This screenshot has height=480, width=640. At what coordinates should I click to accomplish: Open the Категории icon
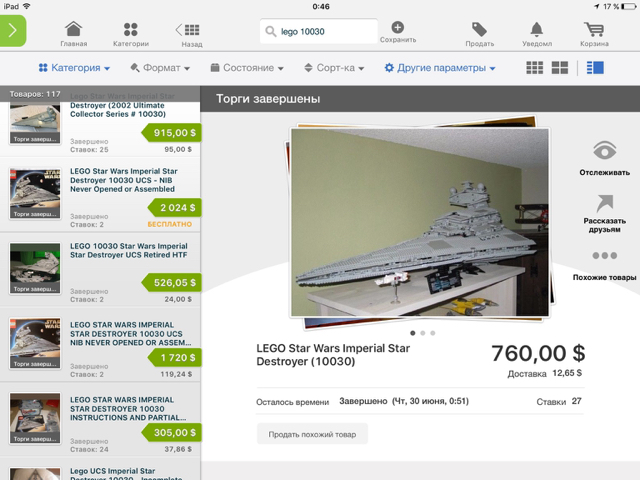pos(131,29)
